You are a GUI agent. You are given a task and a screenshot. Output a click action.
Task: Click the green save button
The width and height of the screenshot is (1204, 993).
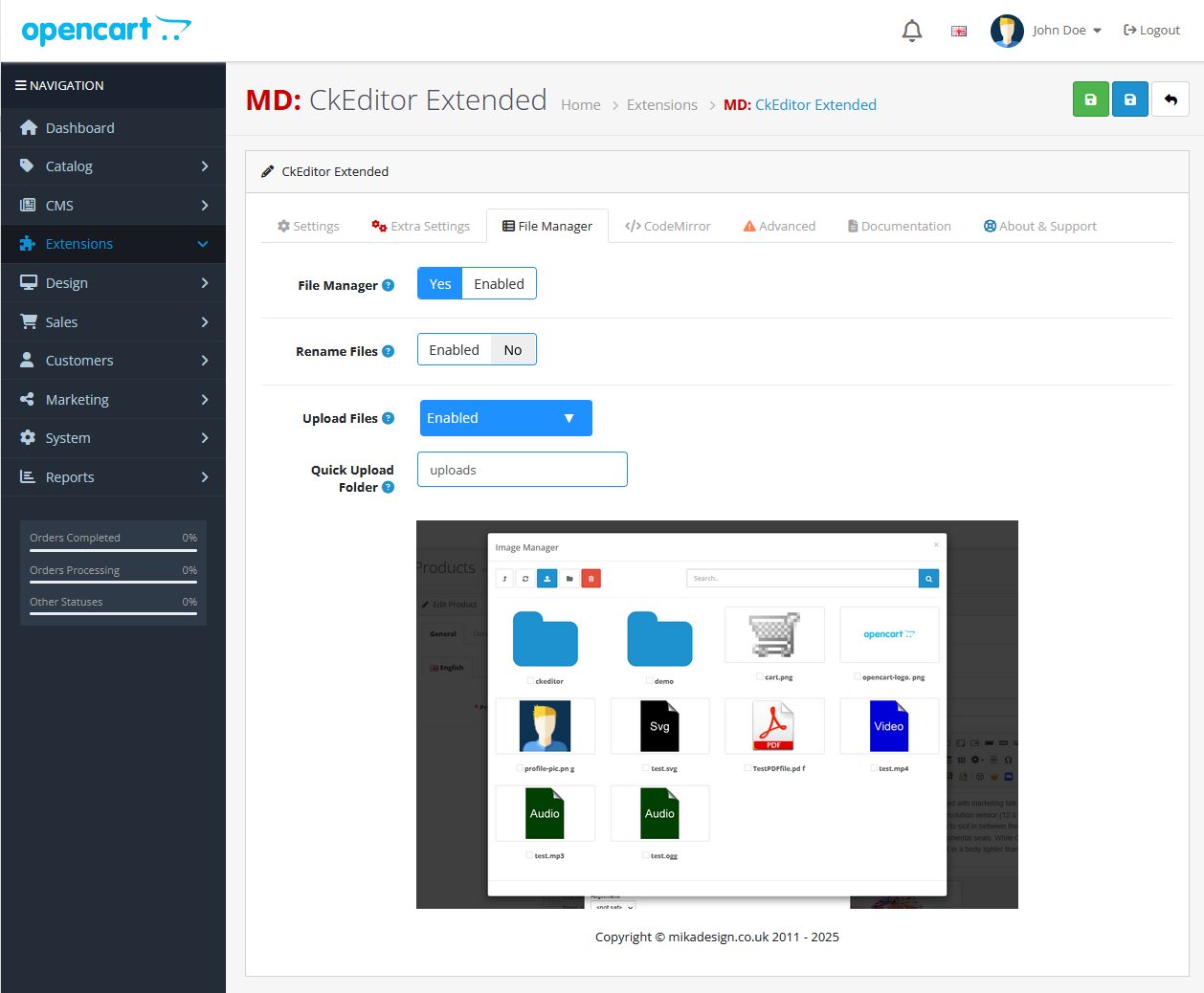(x=1090, y=99)
